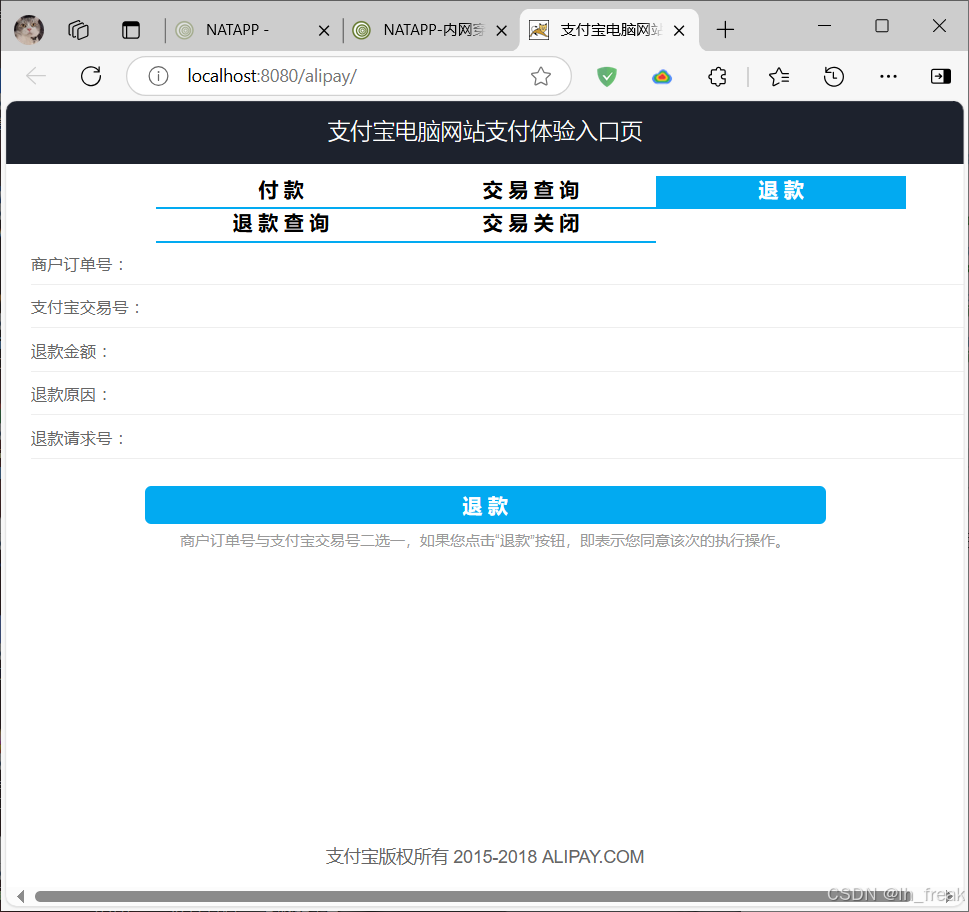Close the NATAPP-内网穿 tab
969x912 pixels.
502,31
